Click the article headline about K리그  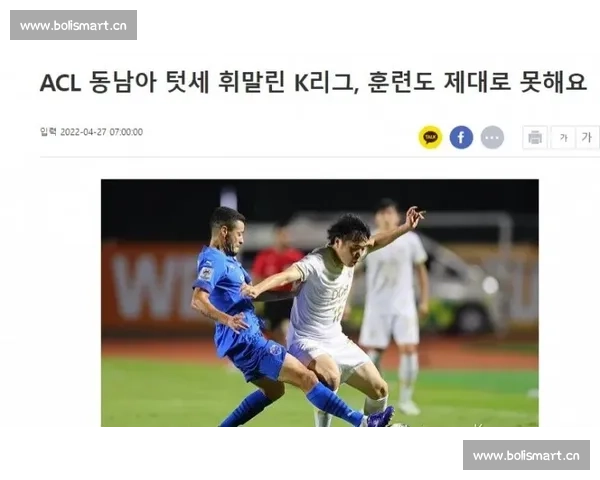(x=313, y=82)
